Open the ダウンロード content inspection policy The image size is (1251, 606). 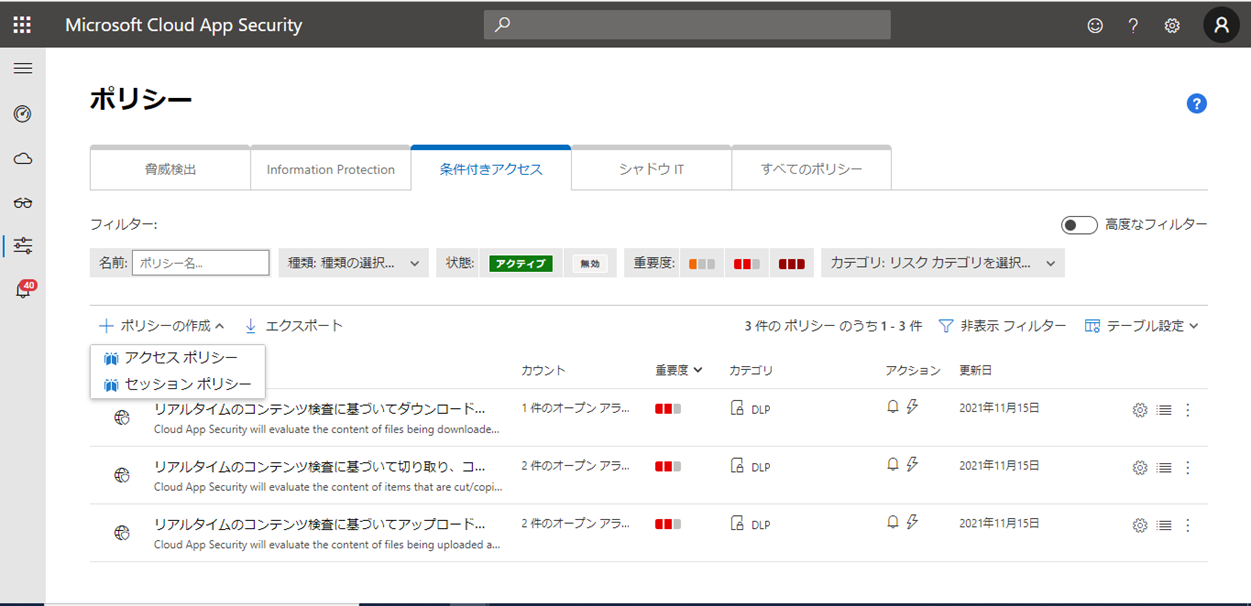click(x=320, y=409)
